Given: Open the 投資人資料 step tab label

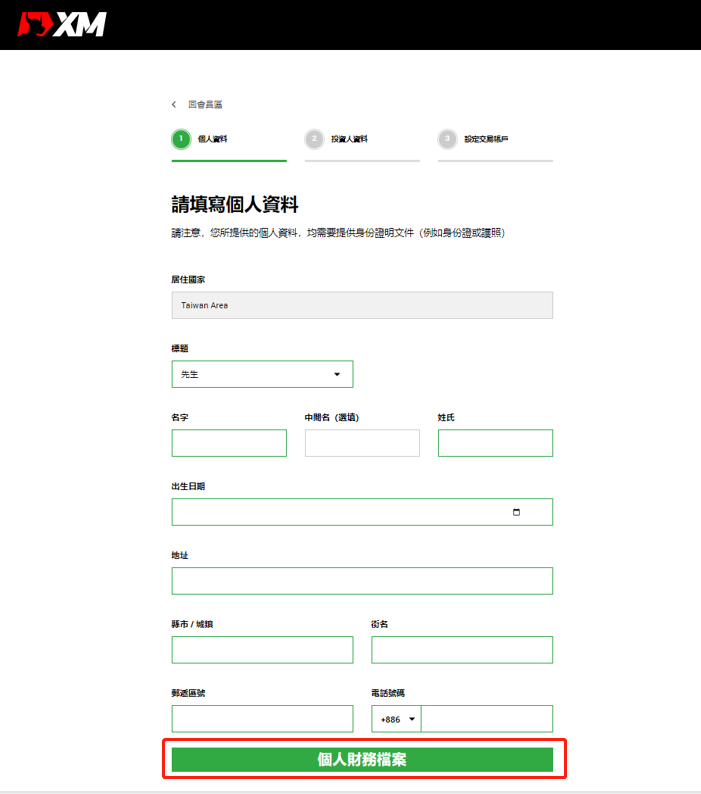Looking at the screenshot, I should click(x=349, y=139).
